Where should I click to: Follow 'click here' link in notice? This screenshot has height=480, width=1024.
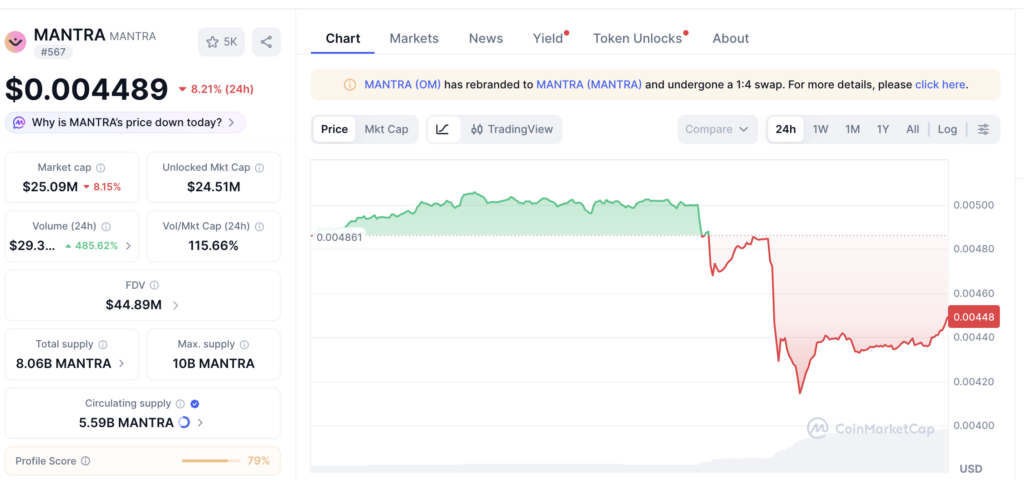click(940, 85)
